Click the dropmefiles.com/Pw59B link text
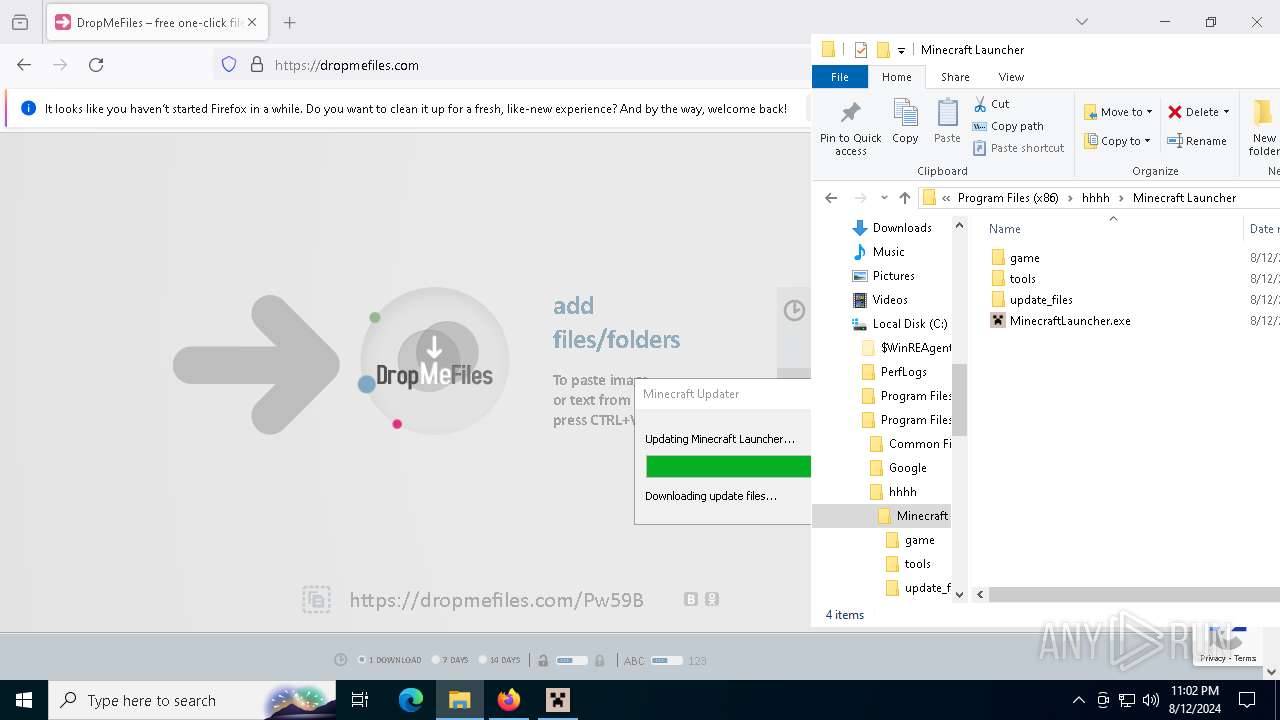 pos(497,600)
